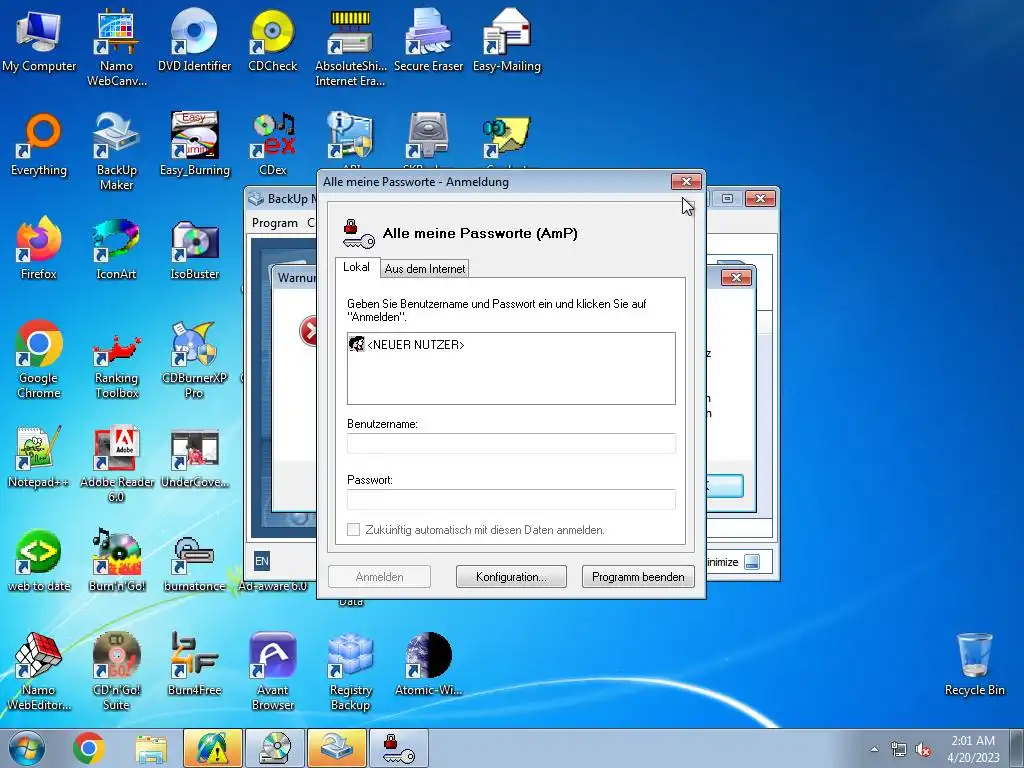Focus the Passwort input field
The image size is (1024, 768).
coord(511,499)
